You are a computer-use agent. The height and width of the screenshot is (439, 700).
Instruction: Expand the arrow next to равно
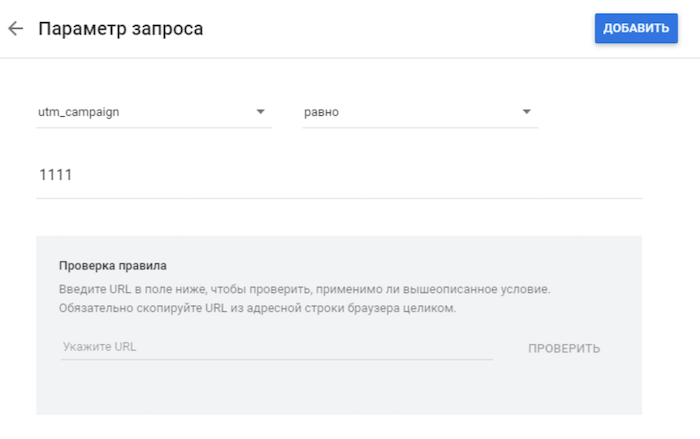tap(527, 112)
